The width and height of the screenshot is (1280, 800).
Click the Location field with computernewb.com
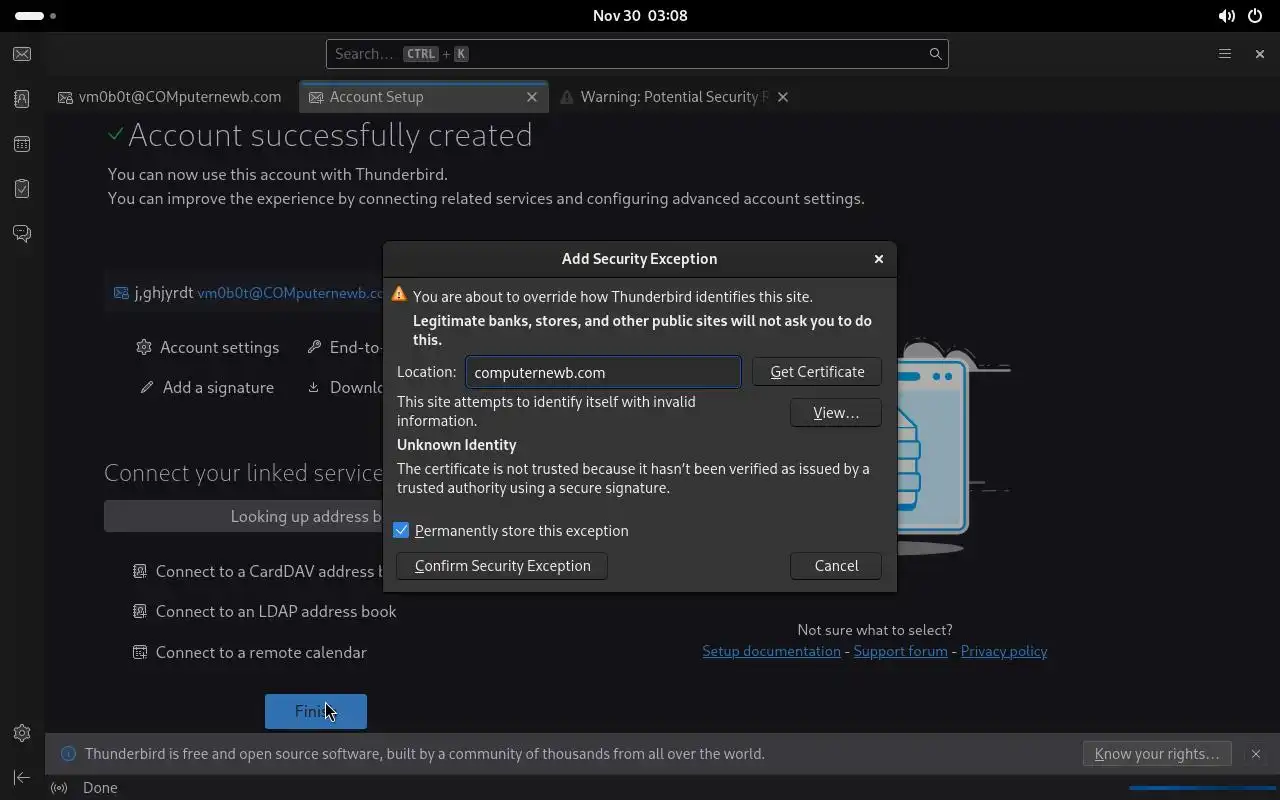coord(603,372)
